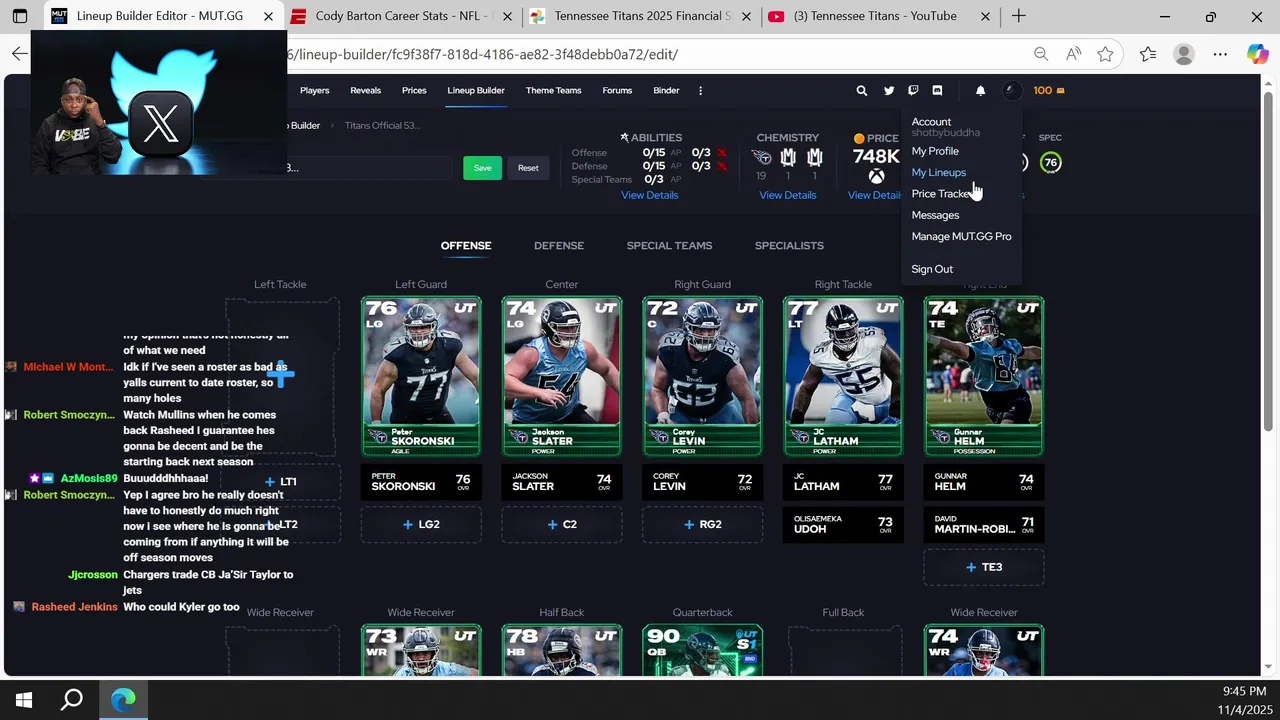Switch to Tennessee Titans 2025 Financial tab
The height and width of the screenshot is (720, 1280).
click(x=642, y=16)
